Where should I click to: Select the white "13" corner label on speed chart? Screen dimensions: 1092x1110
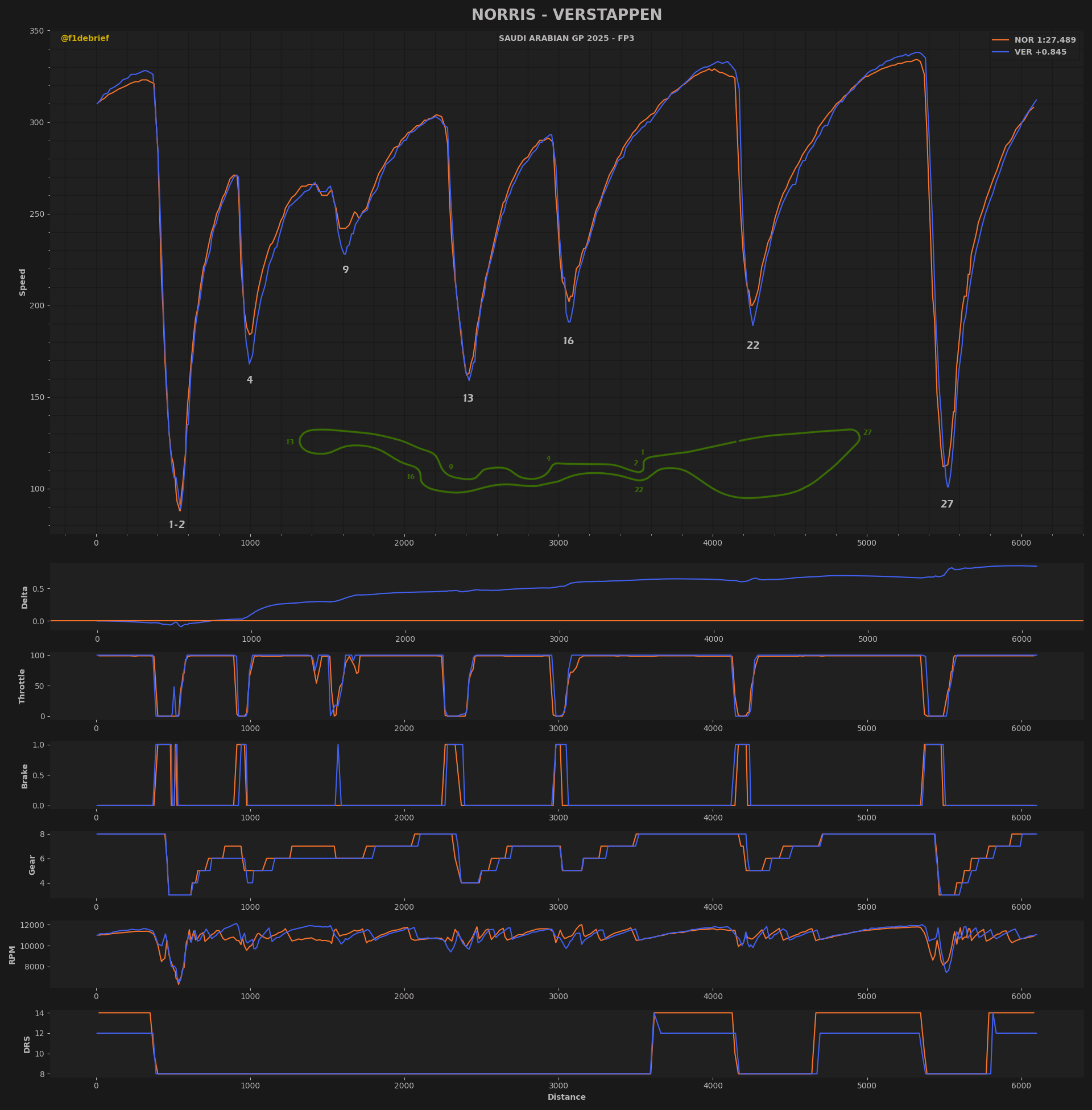[x=468, y=399]
